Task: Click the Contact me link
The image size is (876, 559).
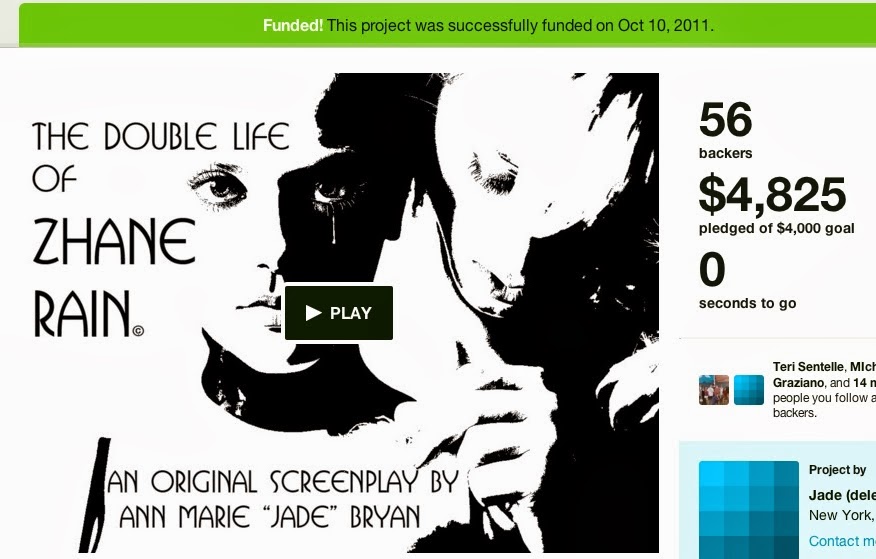Action: 842,541
